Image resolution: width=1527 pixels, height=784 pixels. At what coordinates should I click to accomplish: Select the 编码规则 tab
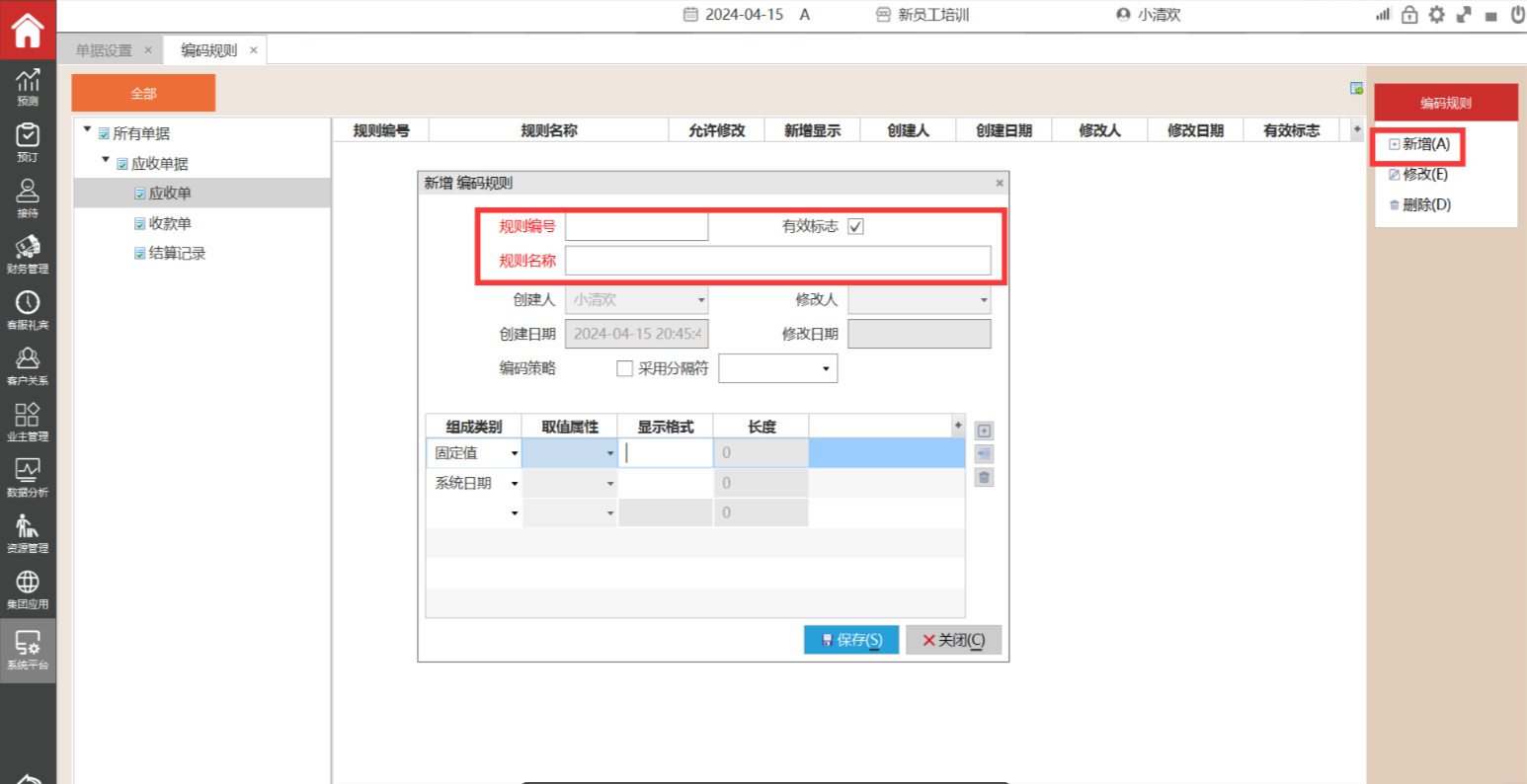click(x=208, y=50)
